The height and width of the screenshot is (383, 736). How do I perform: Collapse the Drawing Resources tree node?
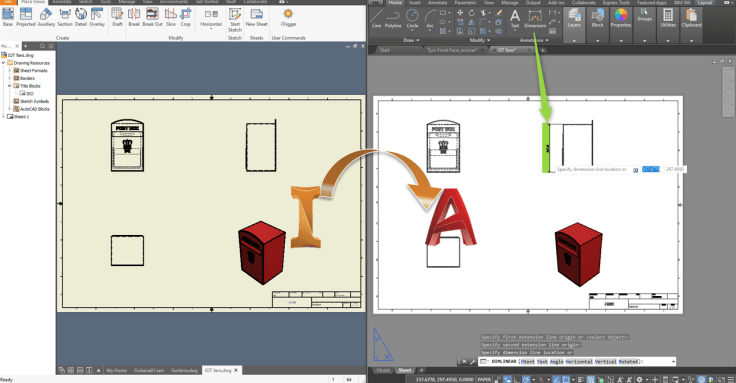click(4, 63)
